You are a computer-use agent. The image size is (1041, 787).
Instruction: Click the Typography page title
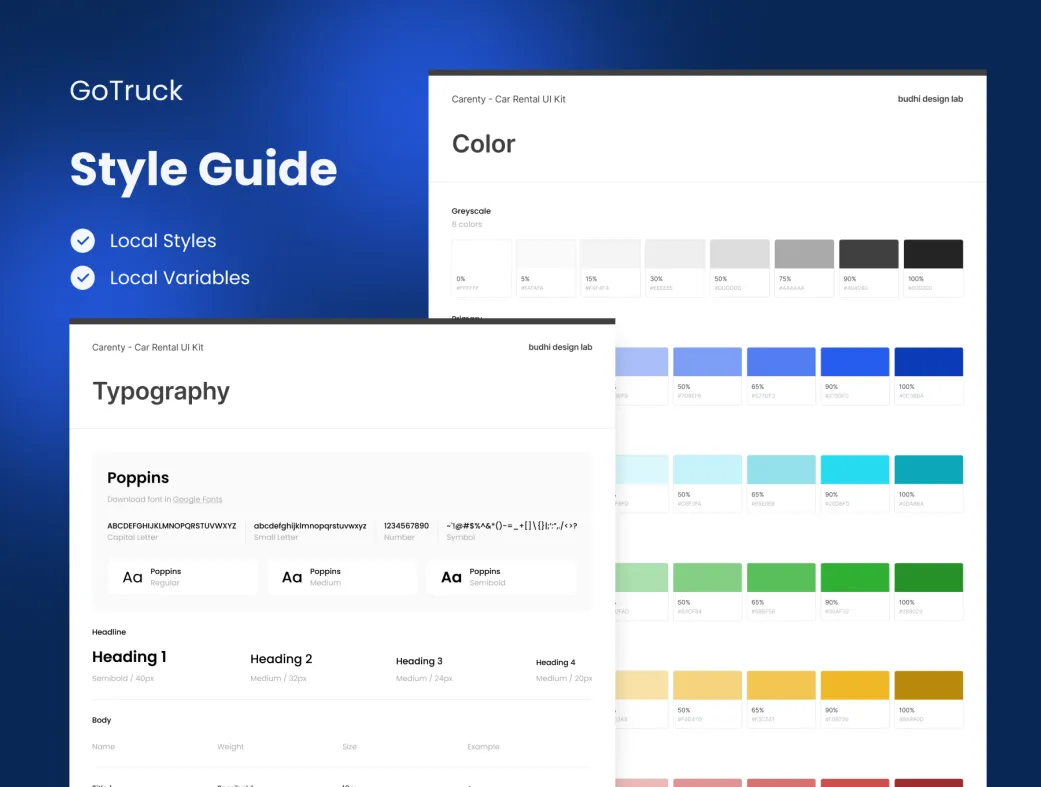pos(161,391)
